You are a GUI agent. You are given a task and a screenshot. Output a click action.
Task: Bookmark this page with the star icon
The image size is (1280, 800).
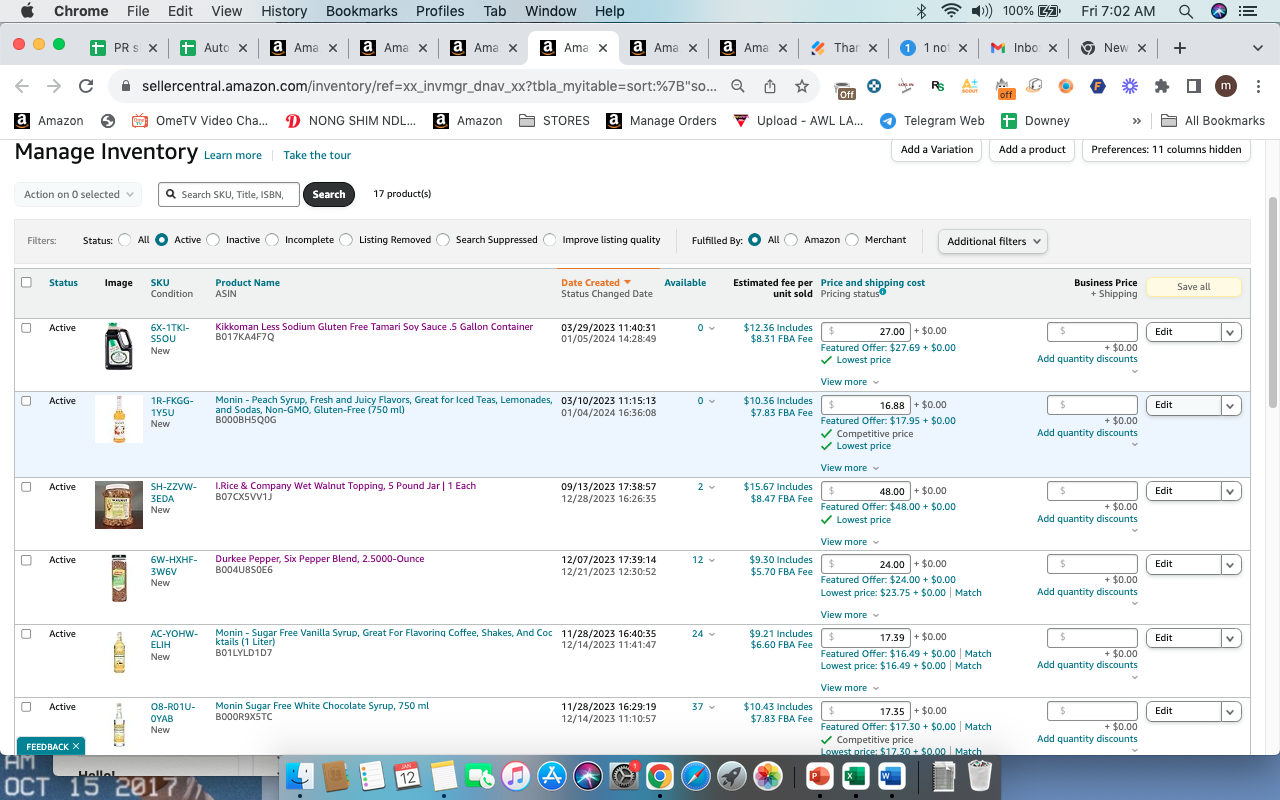tap(801, 87)
